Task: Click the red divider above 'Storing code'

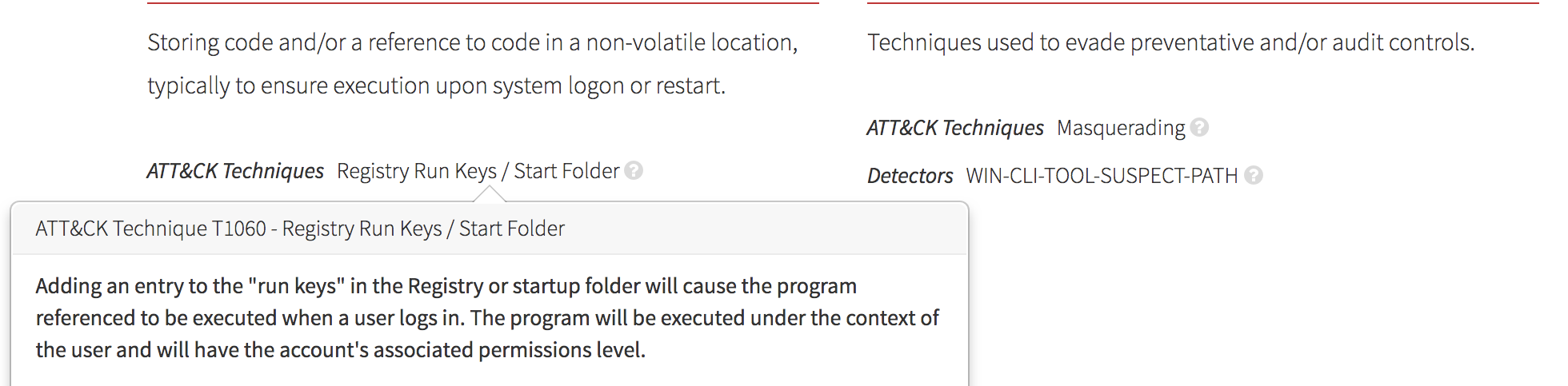Action: click(x=482, y=3)
